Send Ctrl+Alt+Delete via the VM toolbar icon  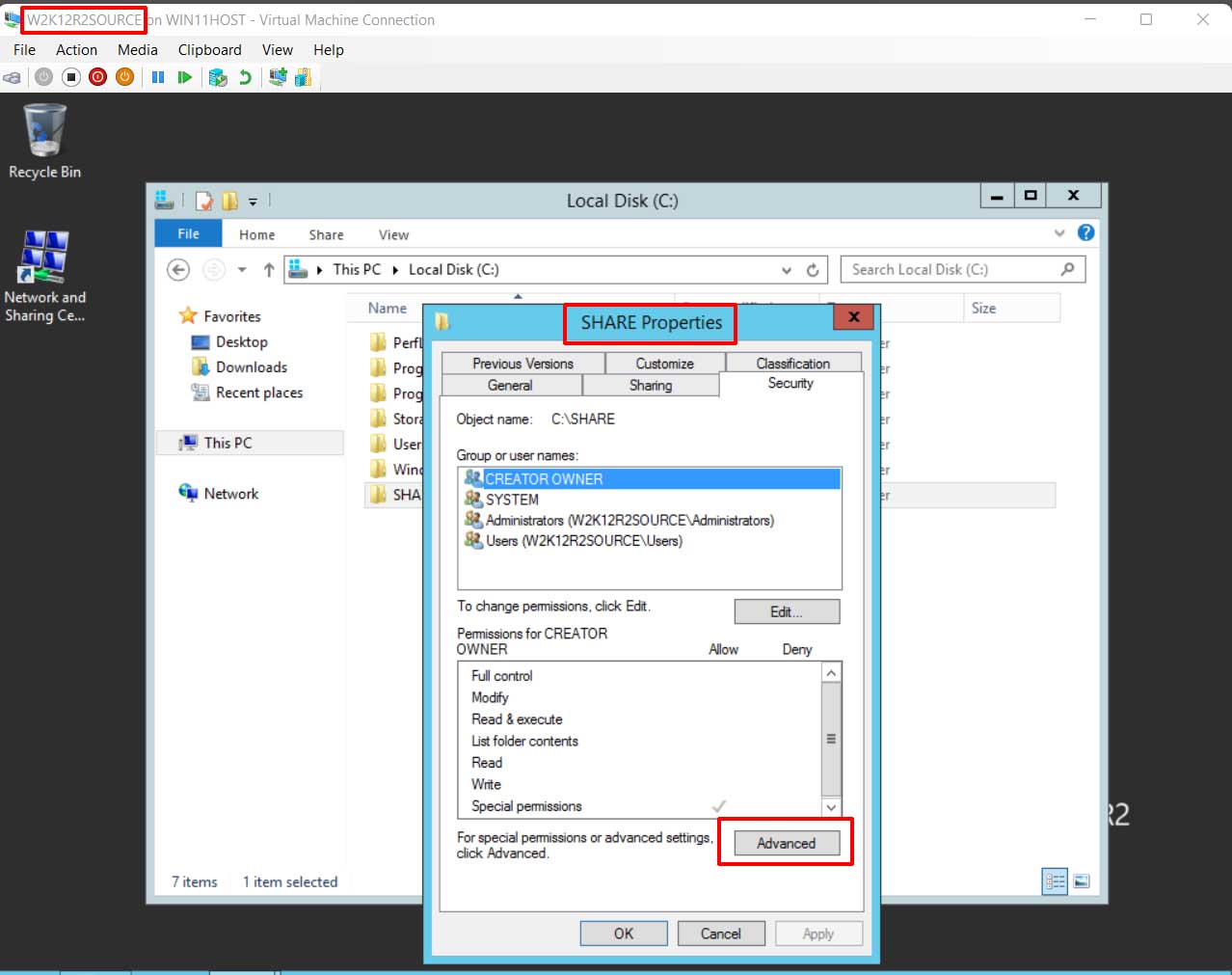tap(13, 77)
